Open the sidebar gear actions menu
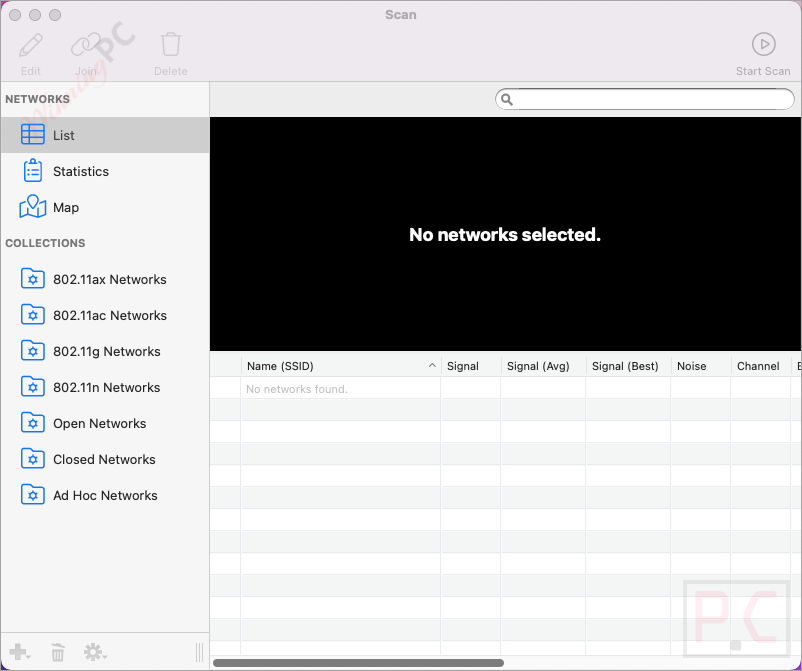The height and width of the screenshot is (671, 802). [x=95, y=652]
